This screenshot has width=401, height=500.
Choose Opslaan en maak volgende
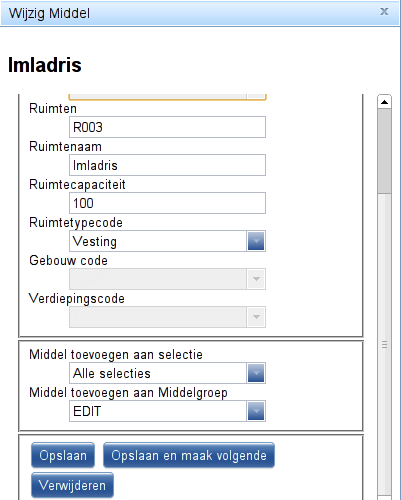coord(189,455)
